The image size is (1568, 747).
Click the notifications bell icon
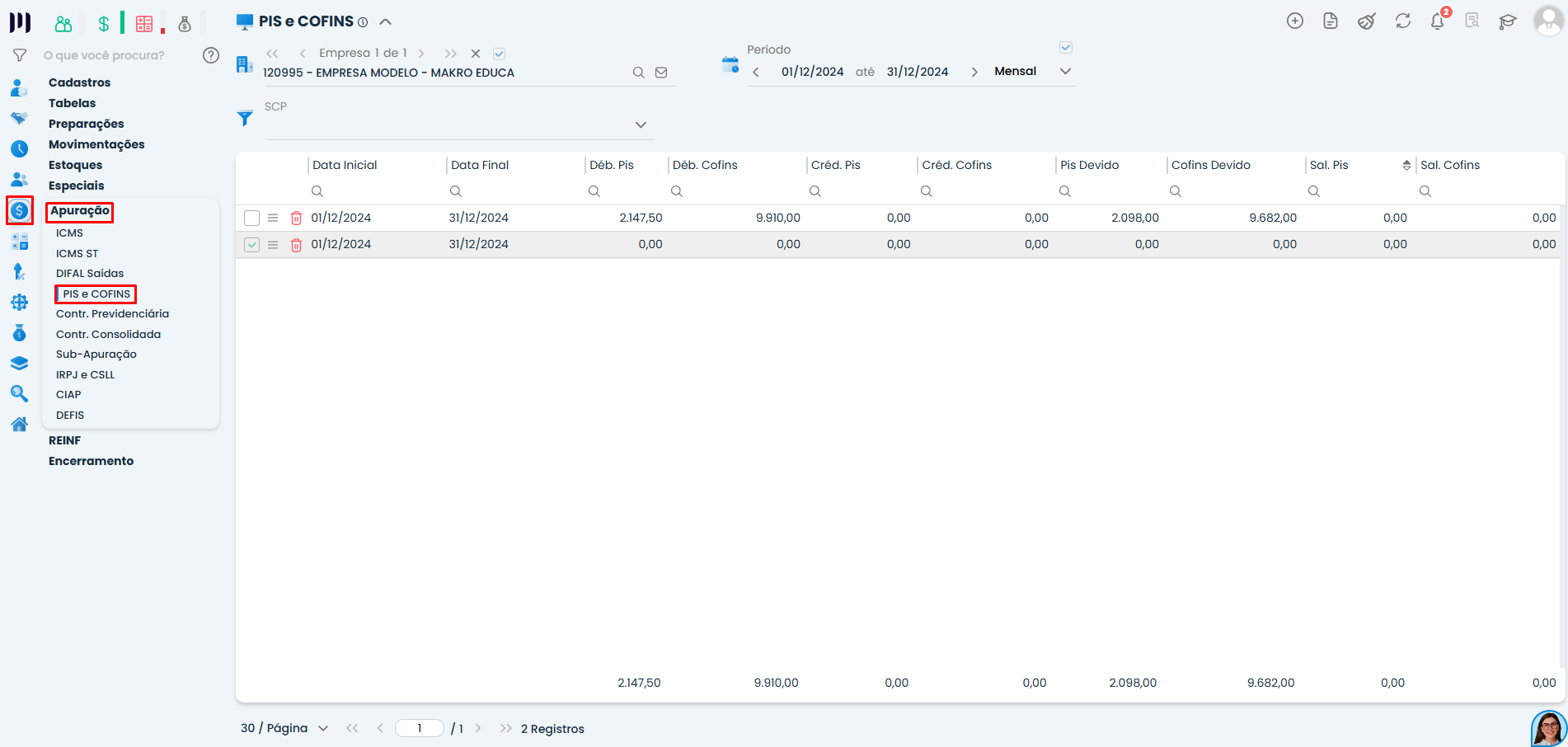(x=1437, y=21)
